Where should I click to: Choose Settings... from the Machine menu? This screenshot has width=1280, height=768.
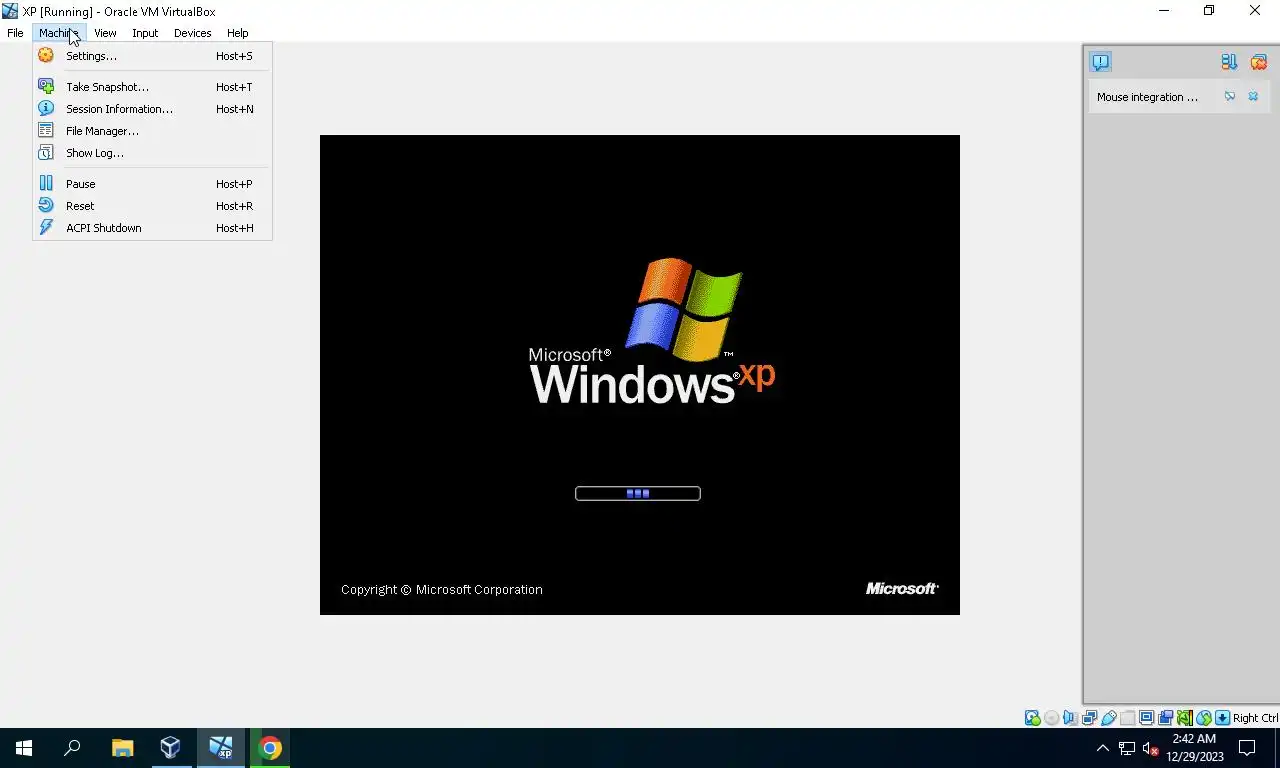tap(152, 56)
